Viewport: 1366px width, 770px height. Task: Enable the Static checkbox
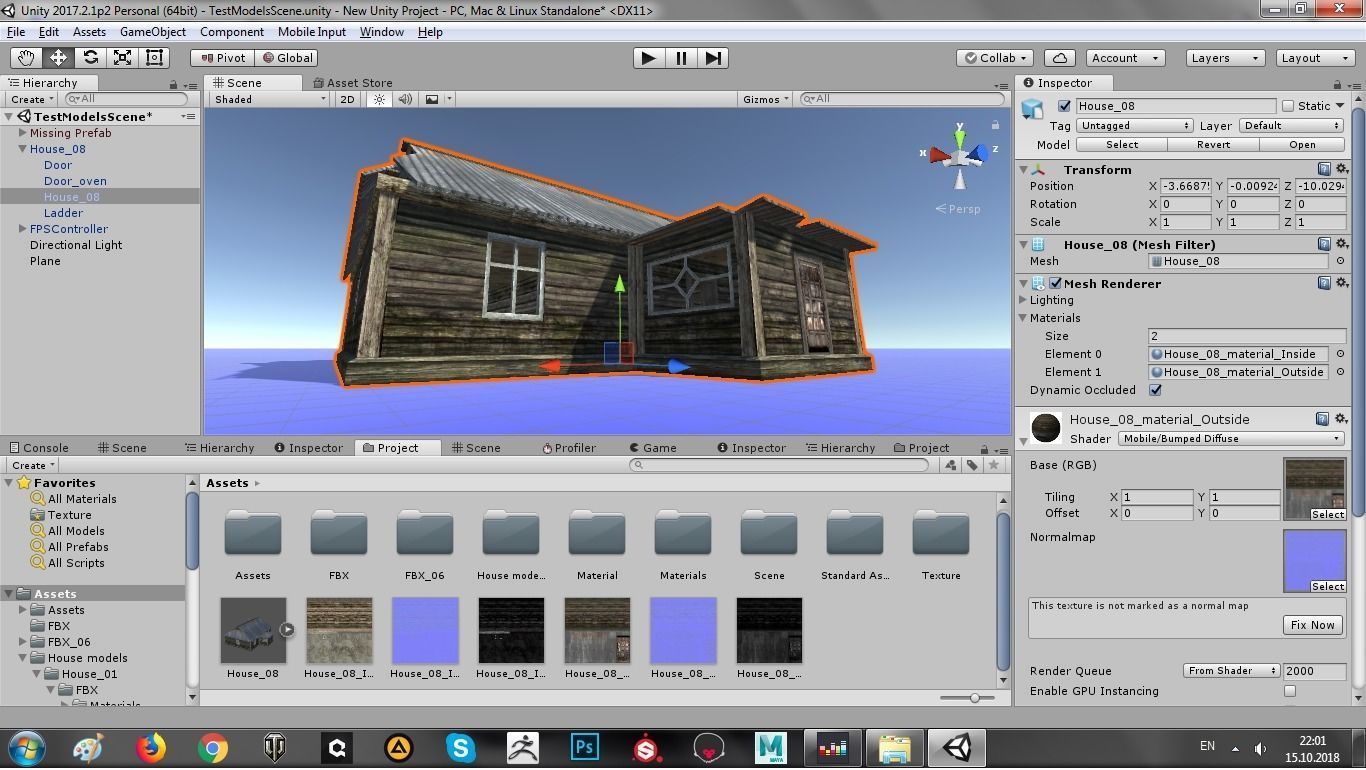(x=1288, y=106)
